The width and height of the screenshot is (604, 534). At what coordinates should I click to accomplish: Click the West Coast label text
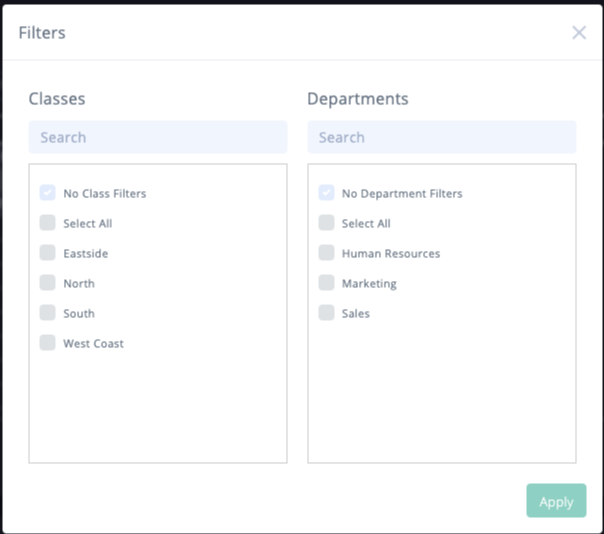(94, 344)
